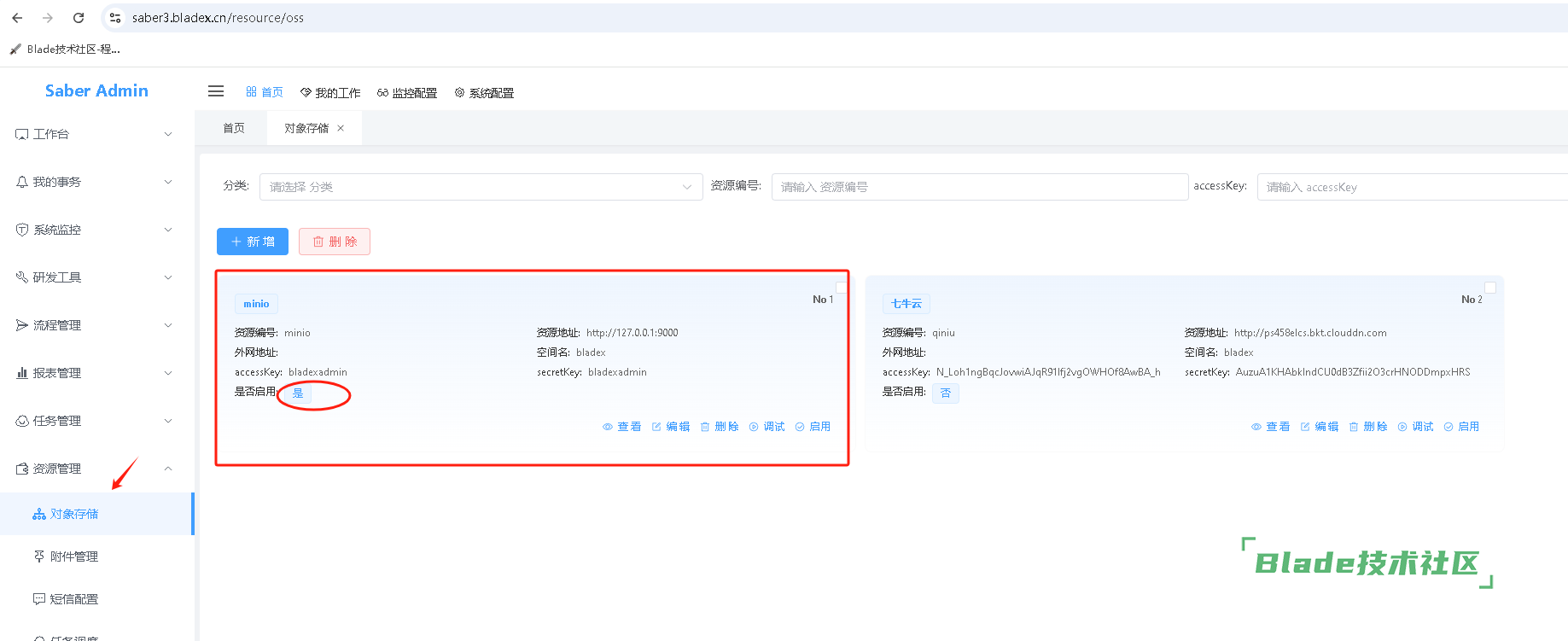The image size is (1568, 641).
Task: Expand the 任务管理 sidebar menu
Action: pos(96,421)
